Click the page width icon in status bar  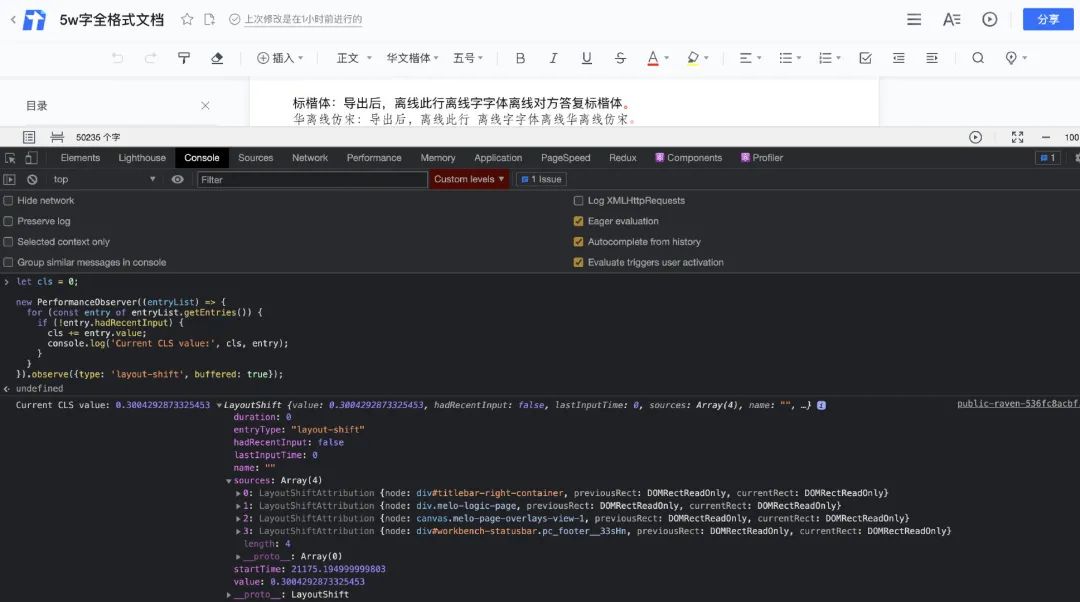57,137
